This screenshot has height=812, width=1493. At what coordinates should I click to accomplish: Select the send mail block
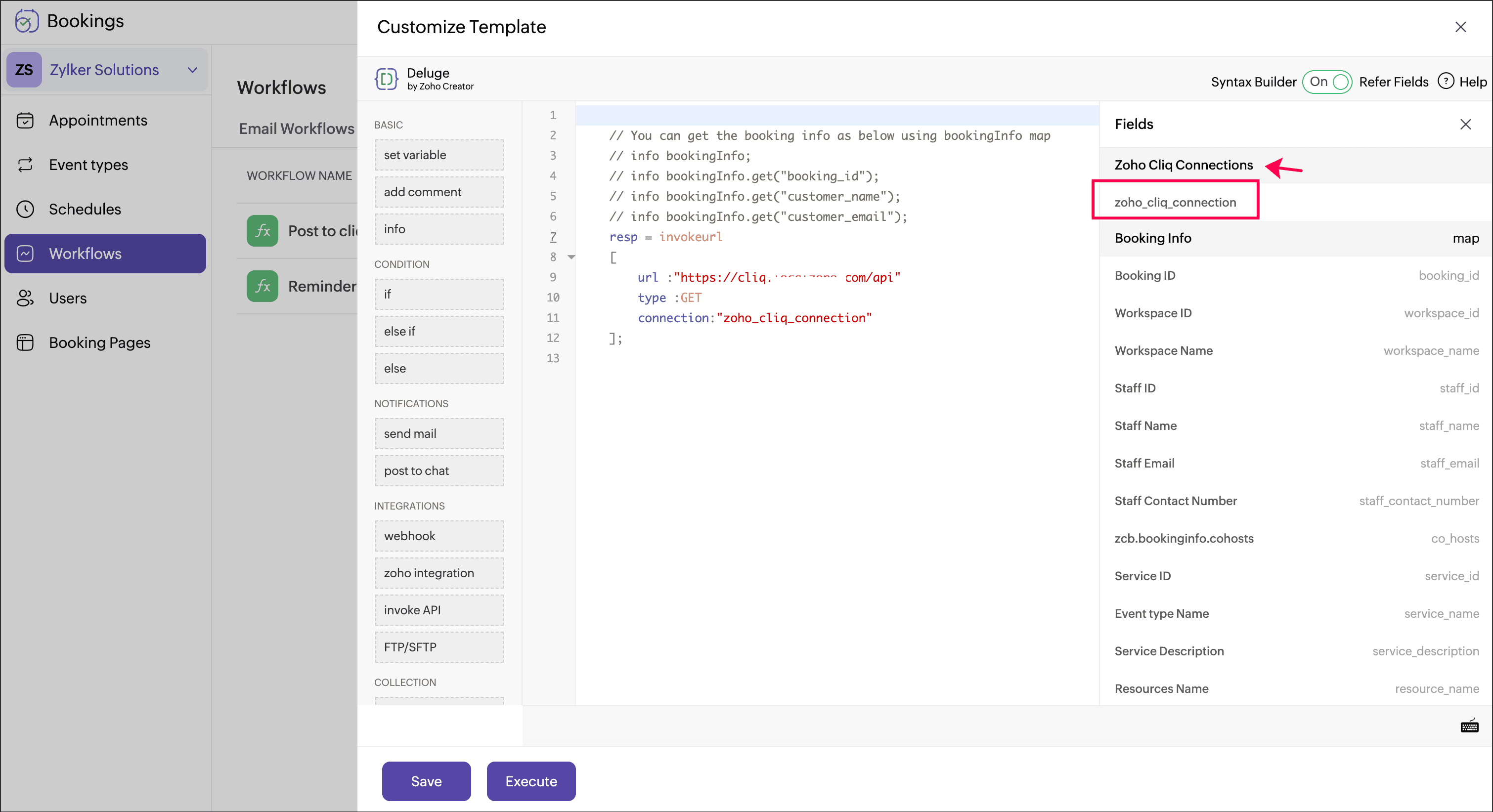point(439,433)
